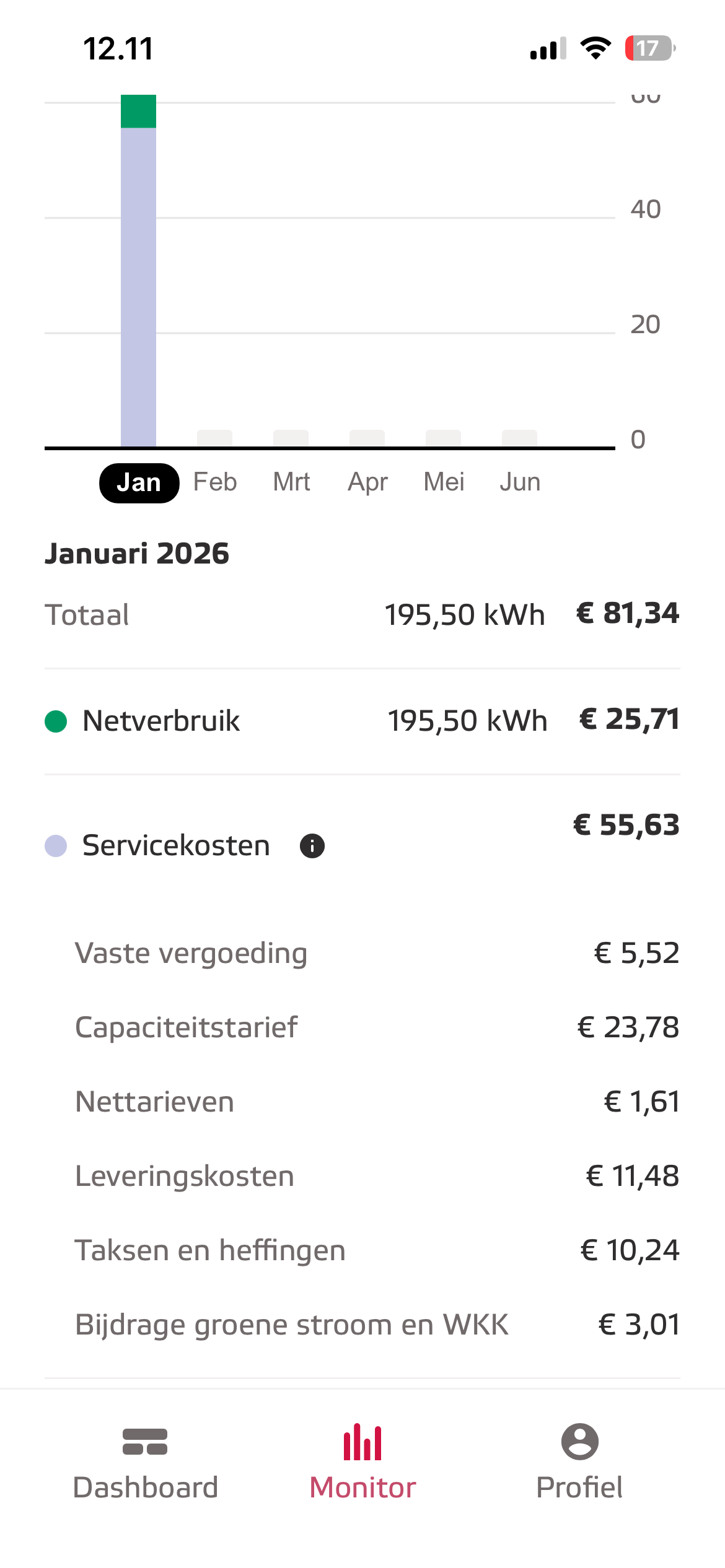Tap the battery indicator in status bar
The height and width of the screenshot is (1568, 725).
coord(649,48)
